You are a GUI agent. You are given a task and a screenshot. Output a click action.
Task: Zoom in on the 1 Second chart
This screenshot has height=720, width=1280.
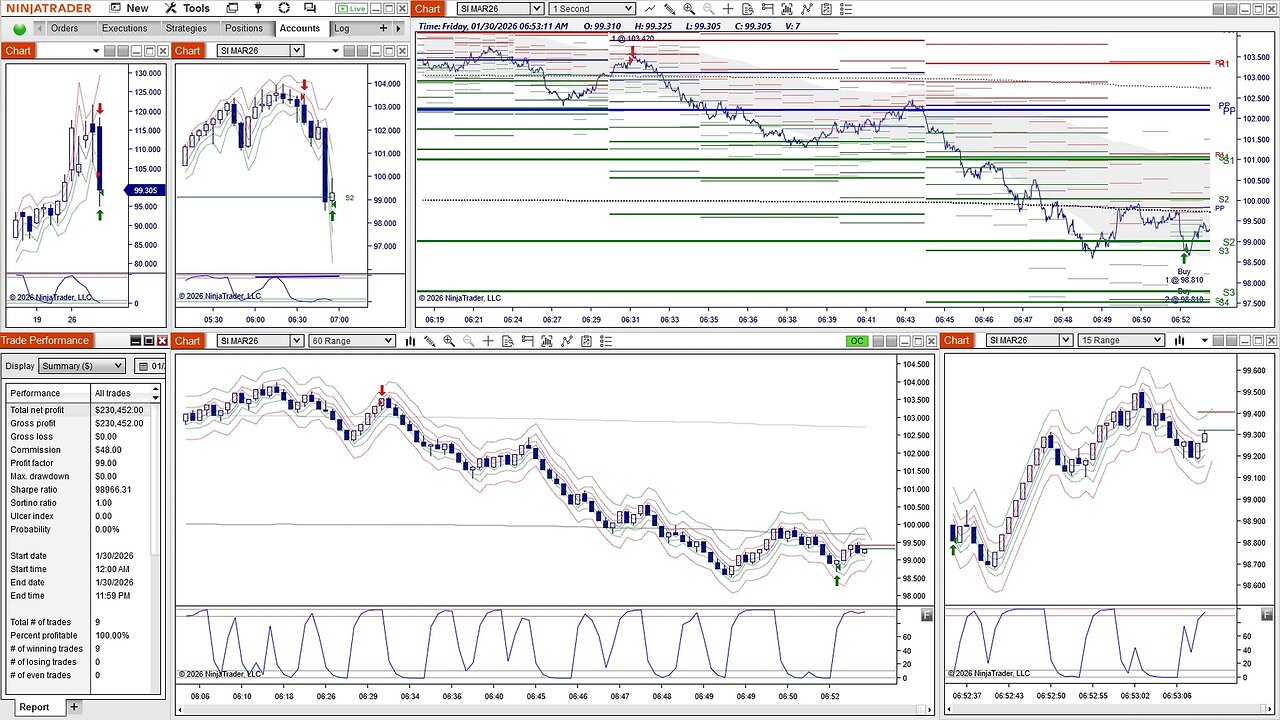[x=689, y=8]
